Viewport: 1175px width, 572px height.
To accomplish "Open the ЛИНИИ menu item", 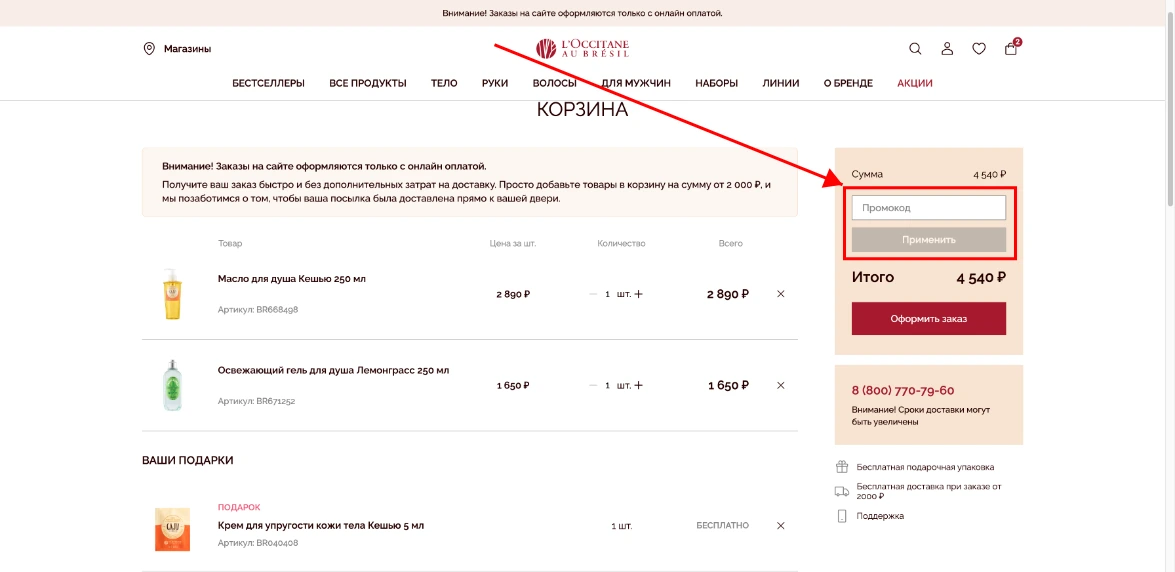I will click(x=781, y=83).
